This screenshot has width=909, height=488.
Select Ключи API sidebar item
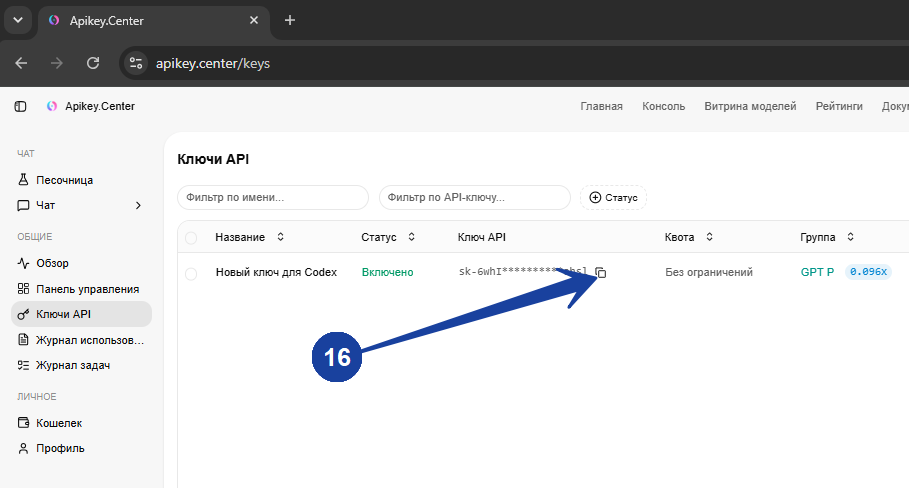pyautogui.click(x=81, y=314)
